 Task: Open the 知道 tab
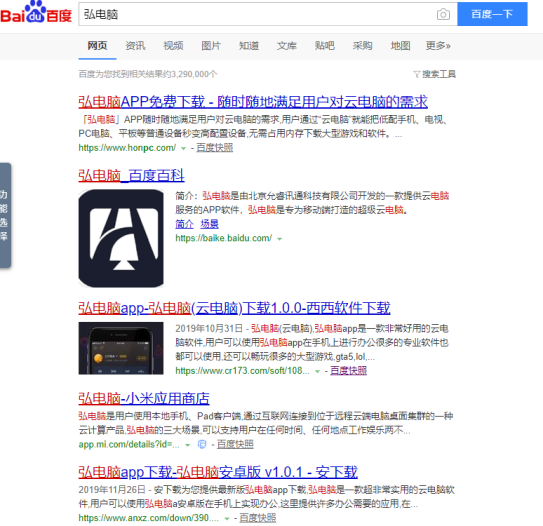click(249, 46)
